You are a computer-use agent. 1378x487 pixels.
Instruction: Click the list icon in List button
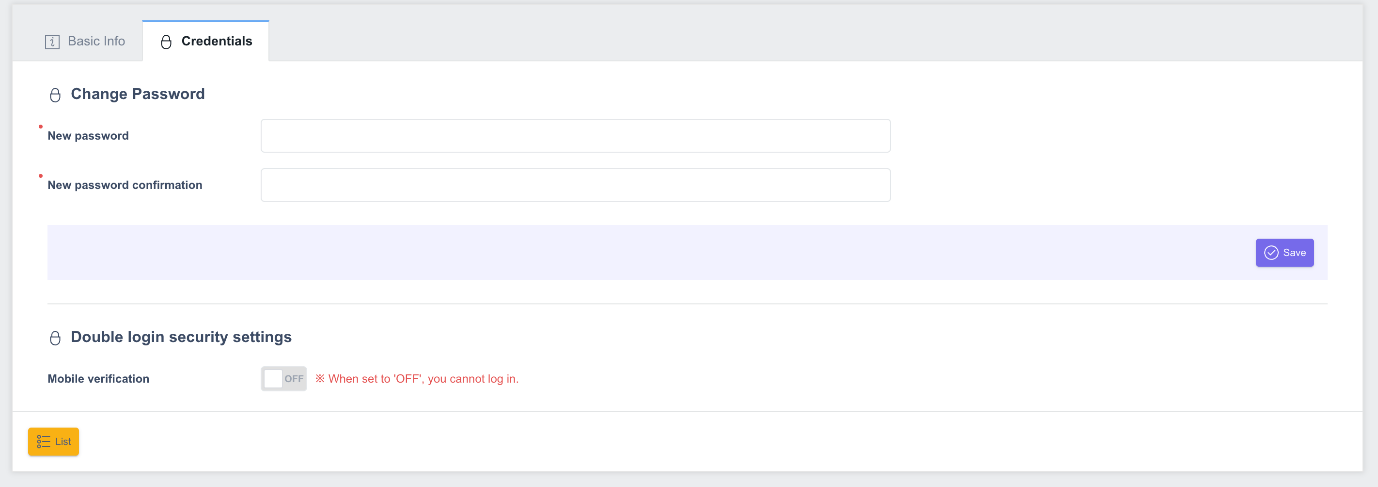pyautogui.click(x=44, y=442)
